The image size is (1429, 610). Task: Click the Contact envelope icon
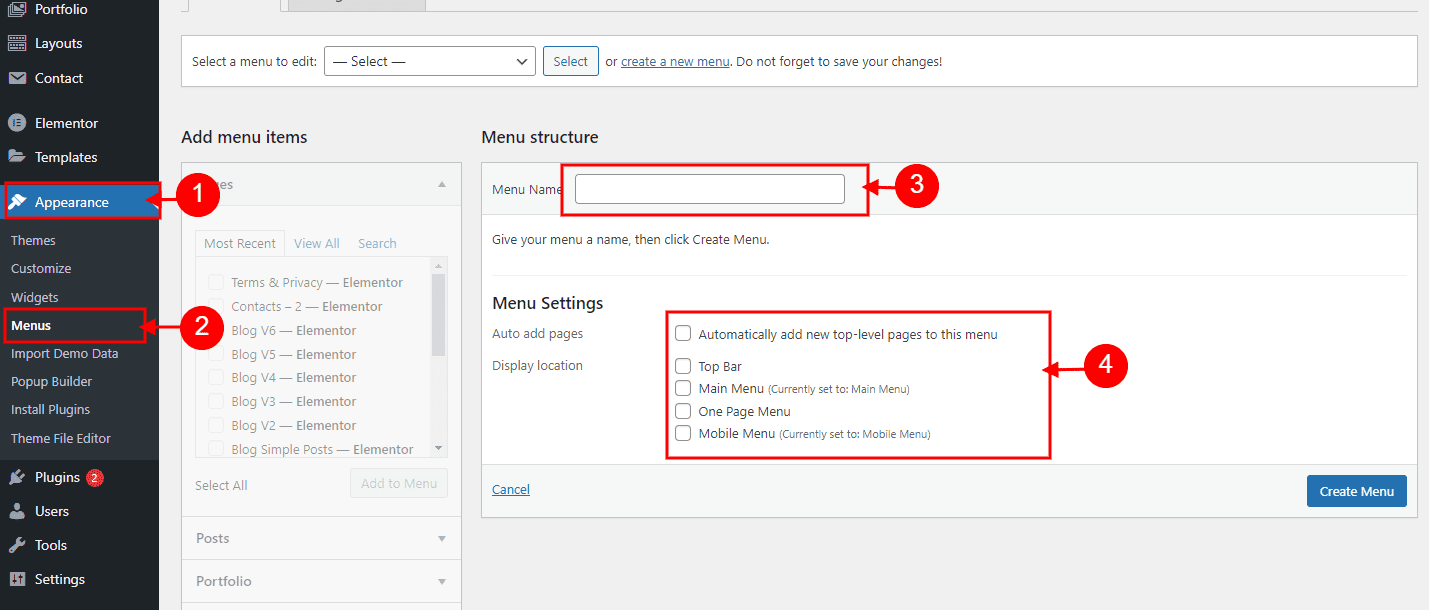(x=17, y=78)
